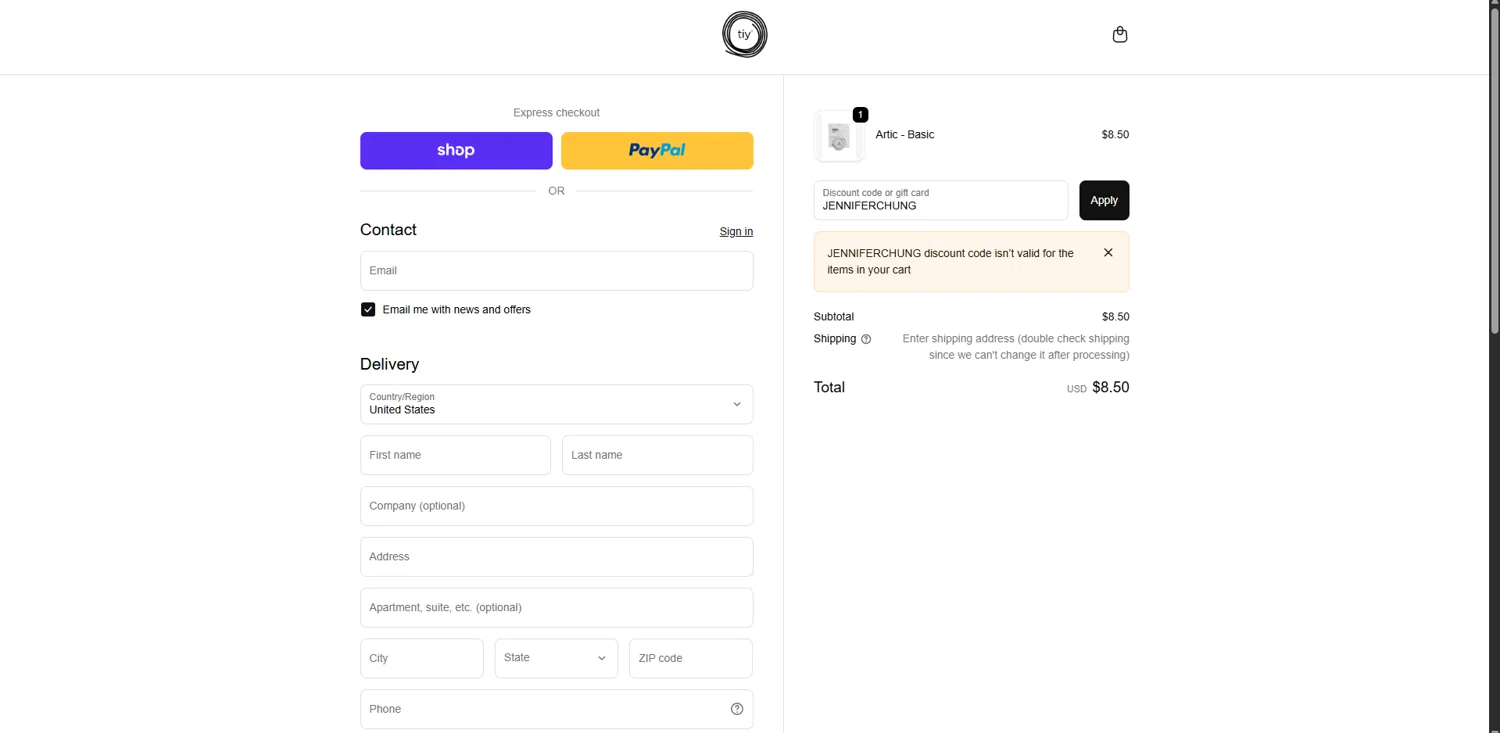
Task: Click the USD $8.50 total amount
Action: pyautogui.click(x=1097, y=387)
